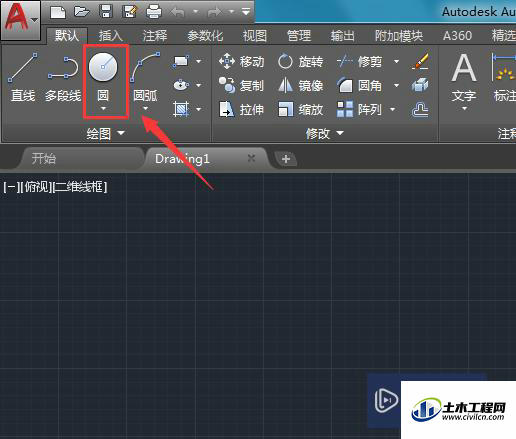Click the Erase tool pencil-eraser icon

420,61
